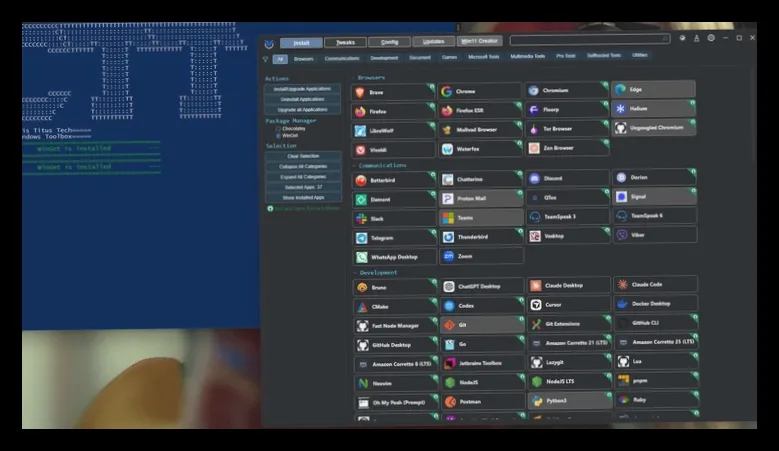Toggle selection of the Signal card
Viewport: 779px width, 451px height.
(654, 197)
